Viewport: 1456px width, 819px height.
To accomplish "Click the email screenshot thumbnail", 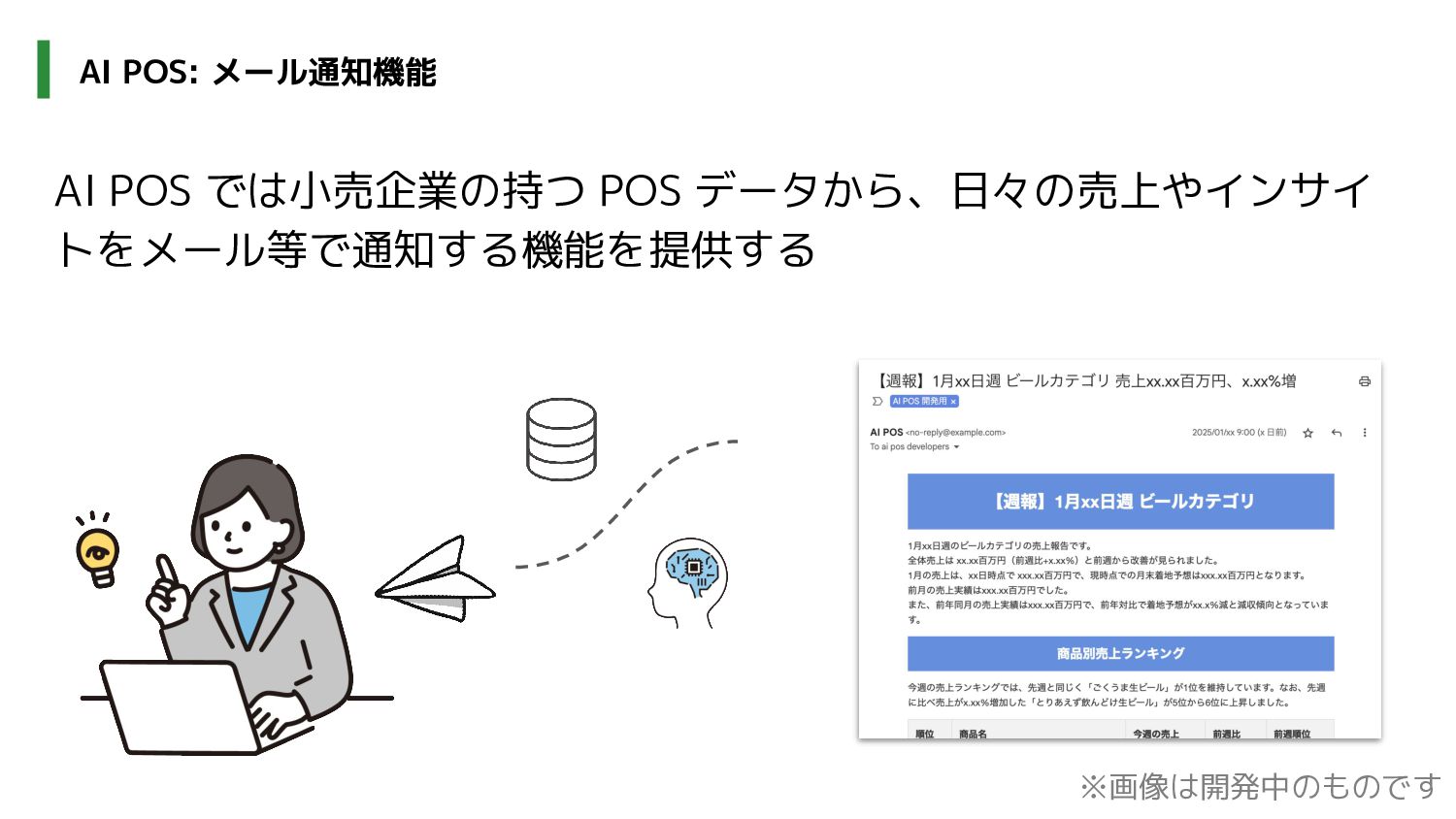I will click(1120, 549).
